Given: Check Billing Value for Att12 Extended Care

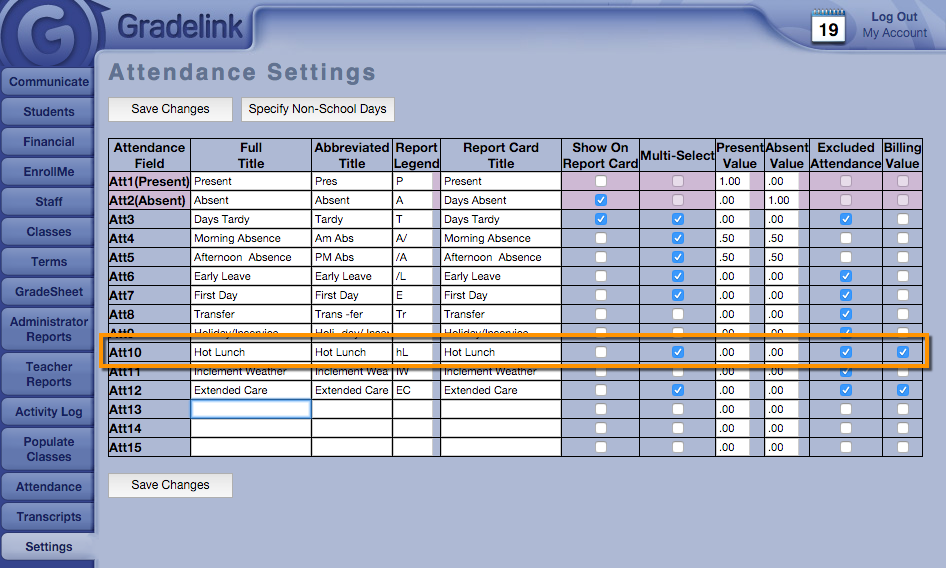Looking at the screenshot, I should tap(903, 390).
